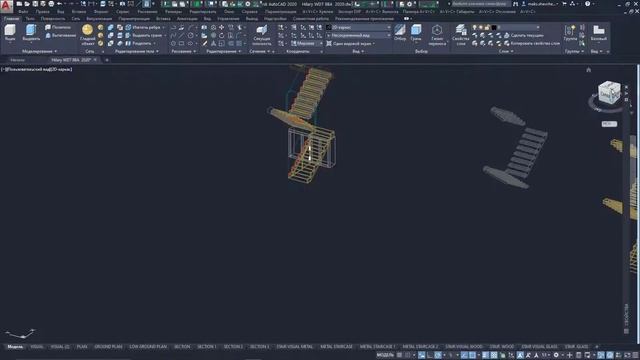Open the Сервис menu
640x360 pixels.
122,12
